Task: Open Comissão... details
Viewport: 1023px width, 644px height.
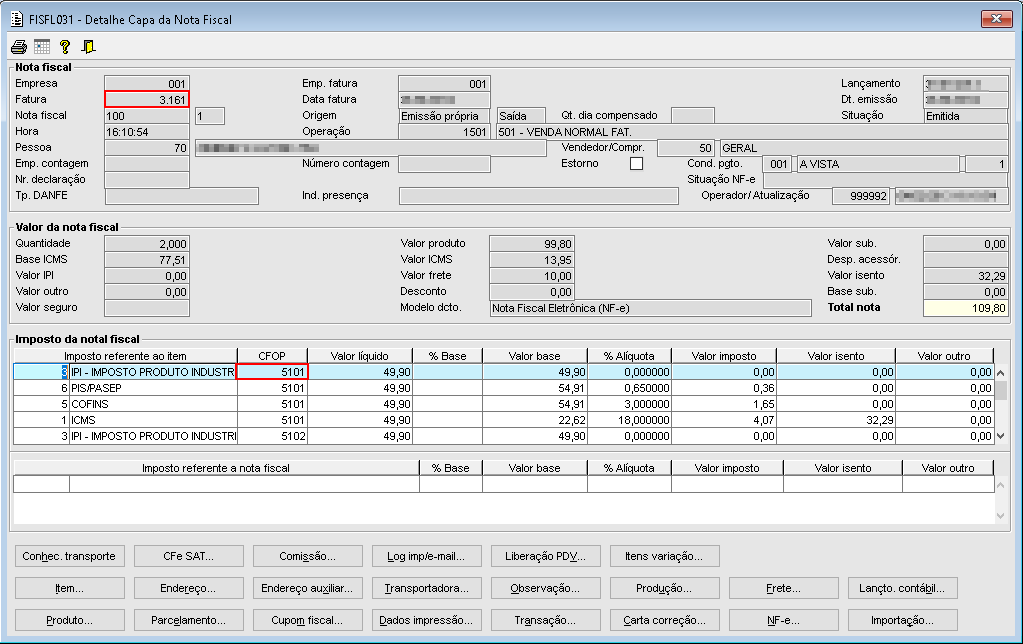Action: pos(307,557)
